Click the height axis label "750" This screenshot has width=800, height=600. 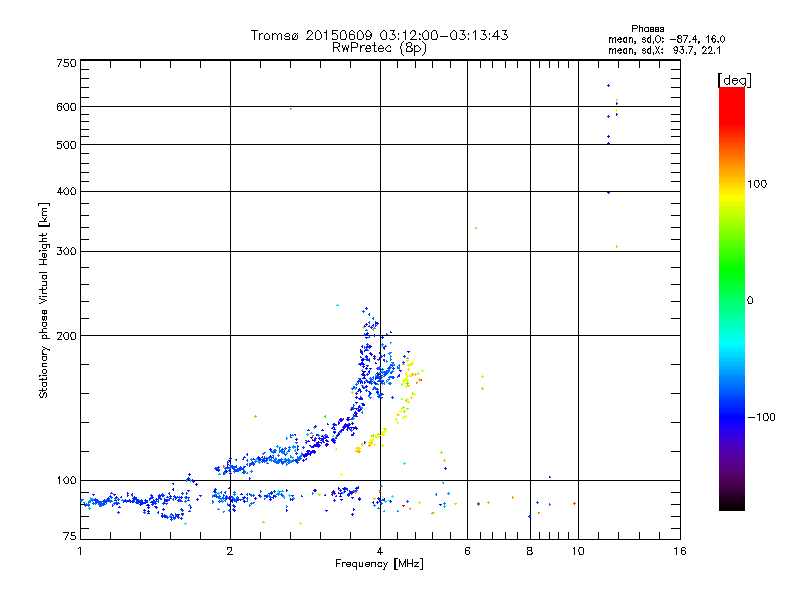pyautogui.click(x=66, y=63)
